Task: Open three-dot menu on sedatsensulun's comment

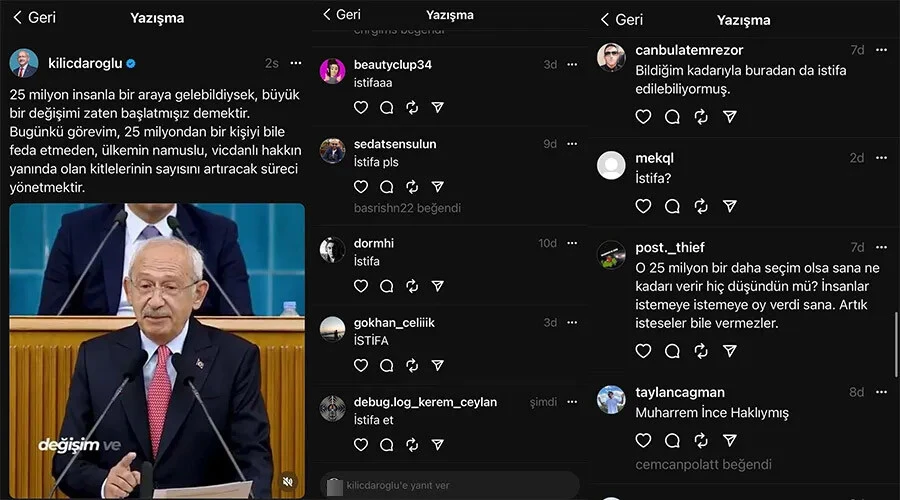Action: coord(572,144)
